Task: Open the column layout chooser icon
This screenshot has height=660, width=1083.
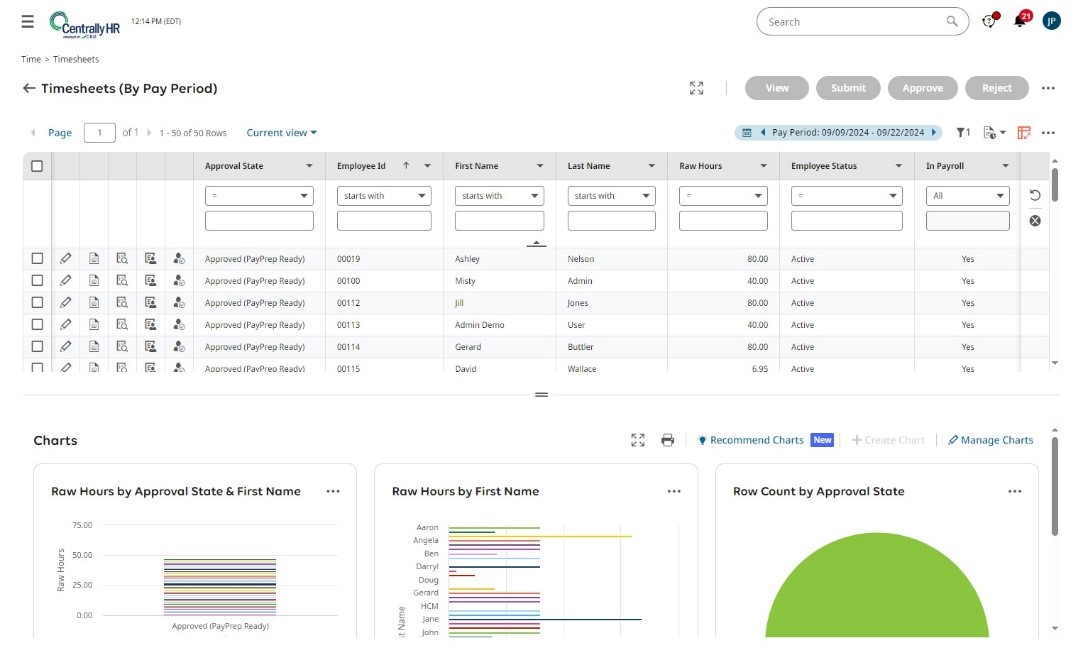Action: 1024,133
